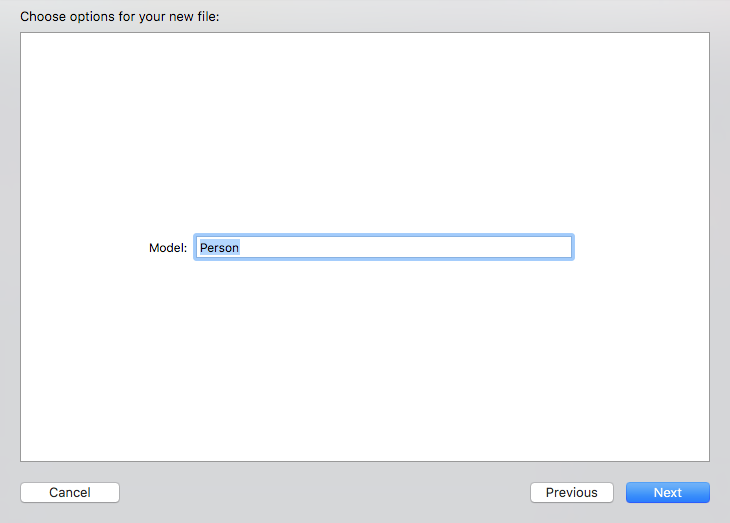The image size is (730, 523).
Task: Click the Cancel button at bottom left
Action: pyautogui.click(x=70, y=492)
